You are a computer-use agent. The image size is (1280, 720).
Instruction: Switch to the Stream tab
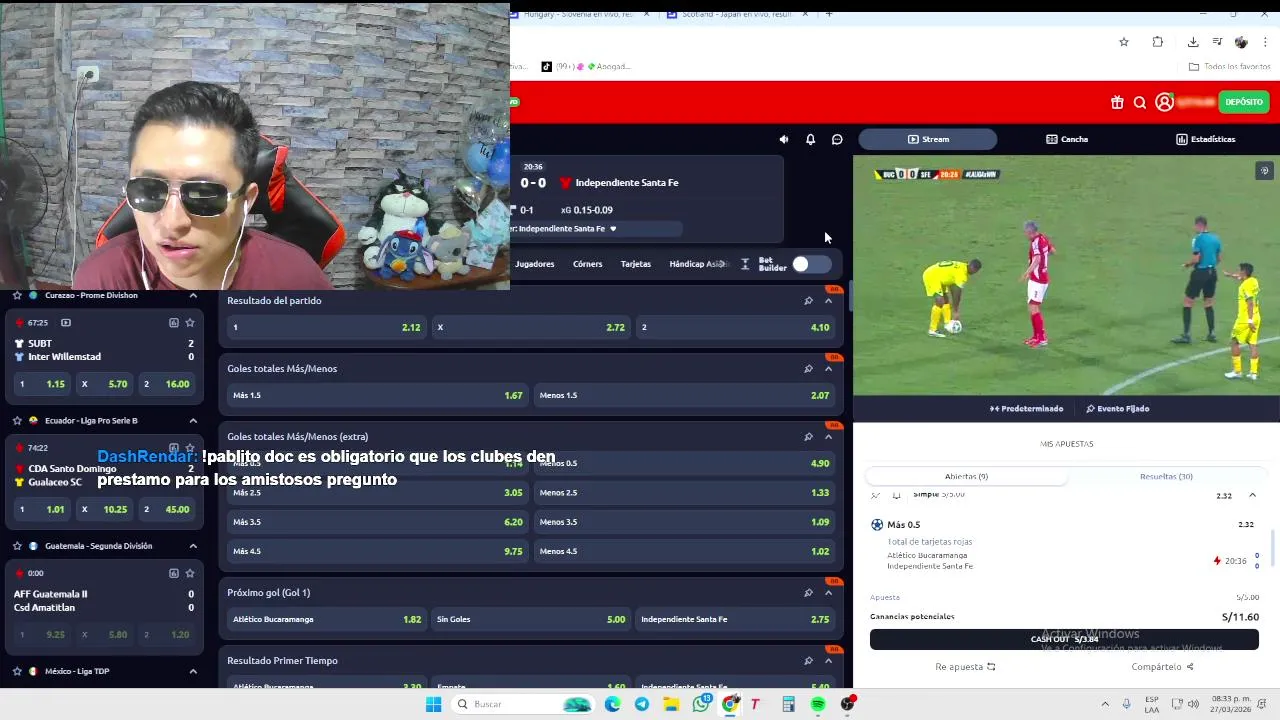tap(928, 139)
